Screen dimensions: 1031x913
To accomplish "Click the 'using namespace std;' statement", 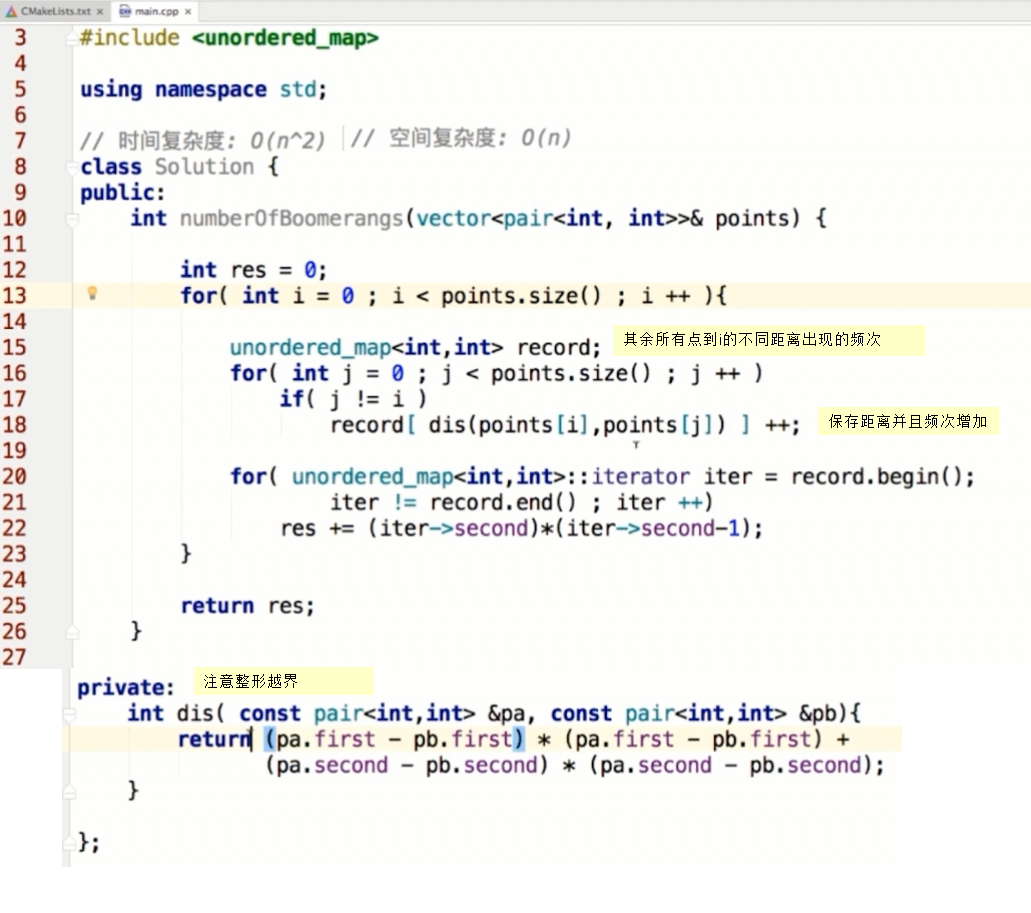I will coord(203,89).
